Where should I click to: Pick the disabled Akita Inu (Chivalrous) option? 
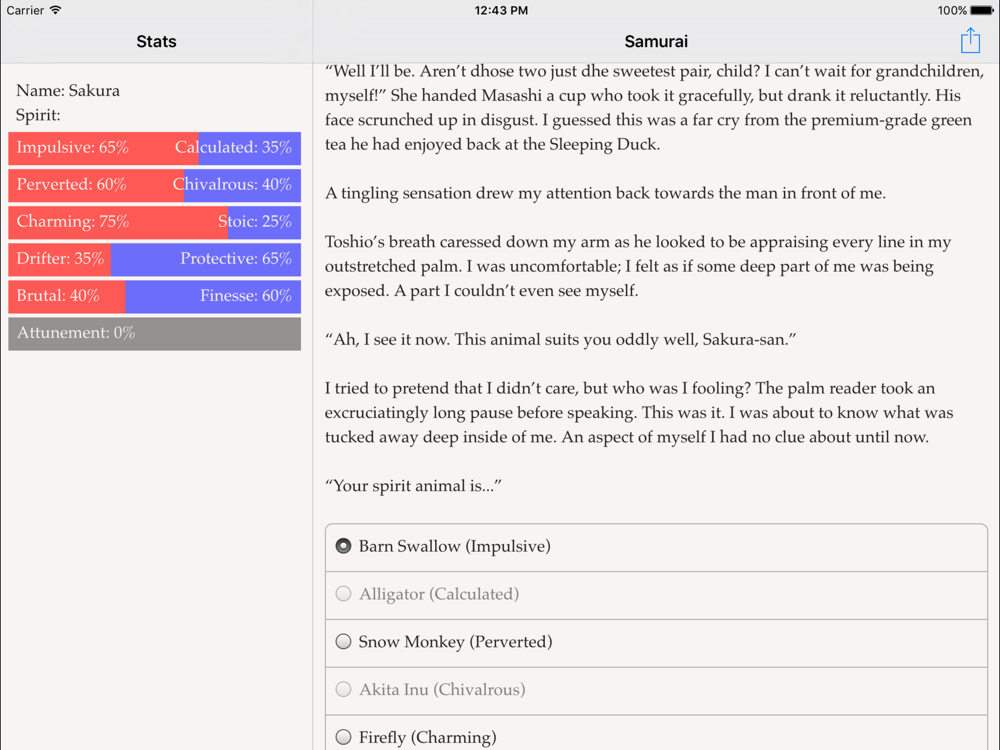(656, 691)
